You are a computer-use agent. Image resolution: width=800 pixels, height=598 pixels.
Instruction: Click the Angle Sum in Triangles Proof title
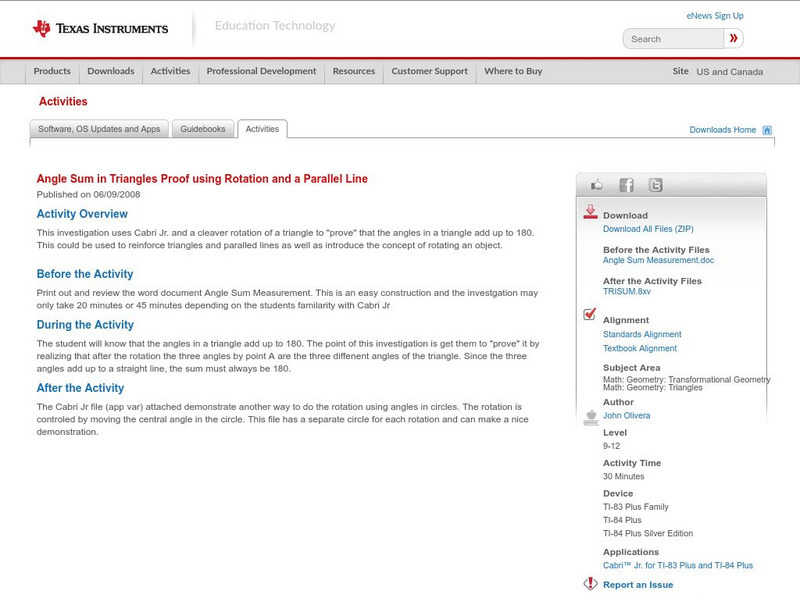202,179
